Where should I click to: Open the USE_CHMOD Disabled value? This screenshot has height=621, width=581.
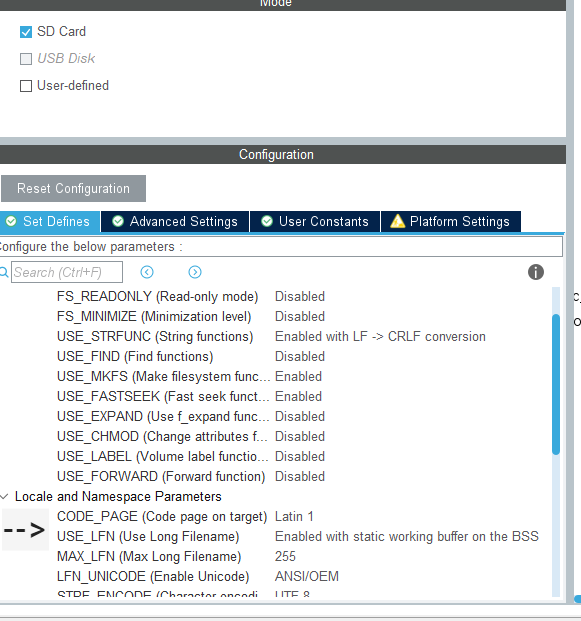300,436
